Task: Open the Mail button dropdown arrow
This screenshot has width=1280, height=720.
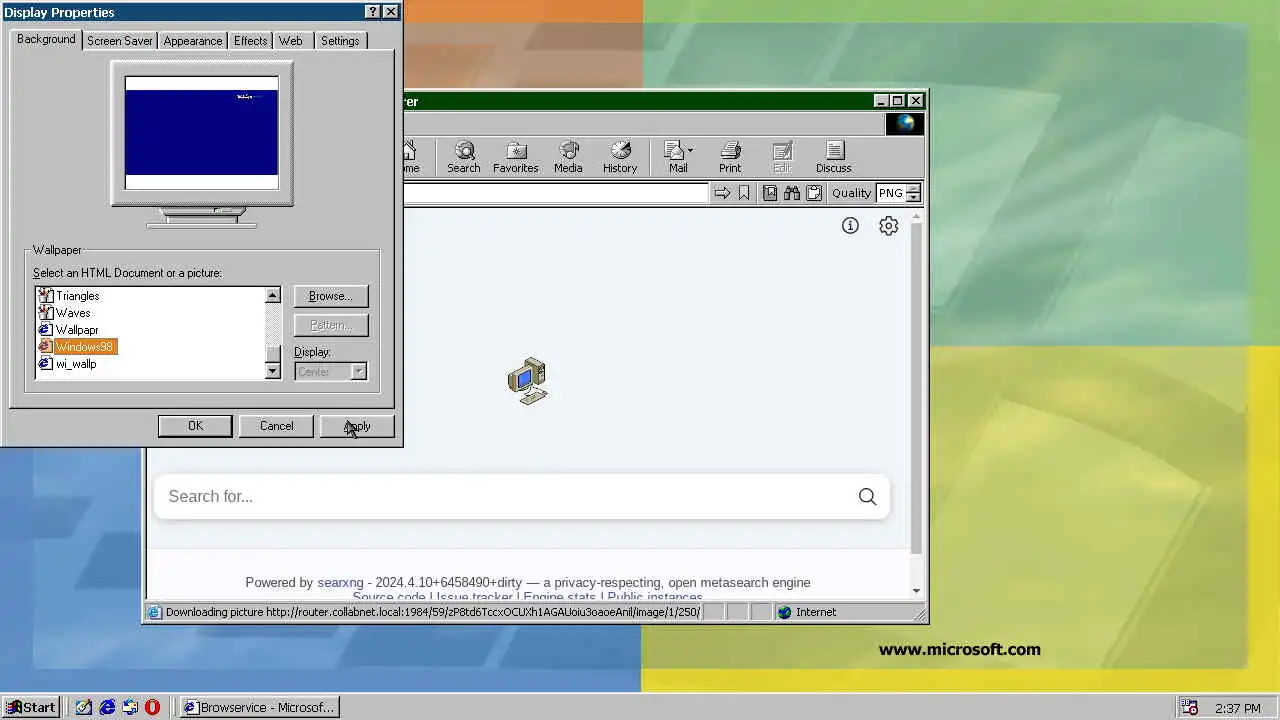Action: click(x=690, y=151)
